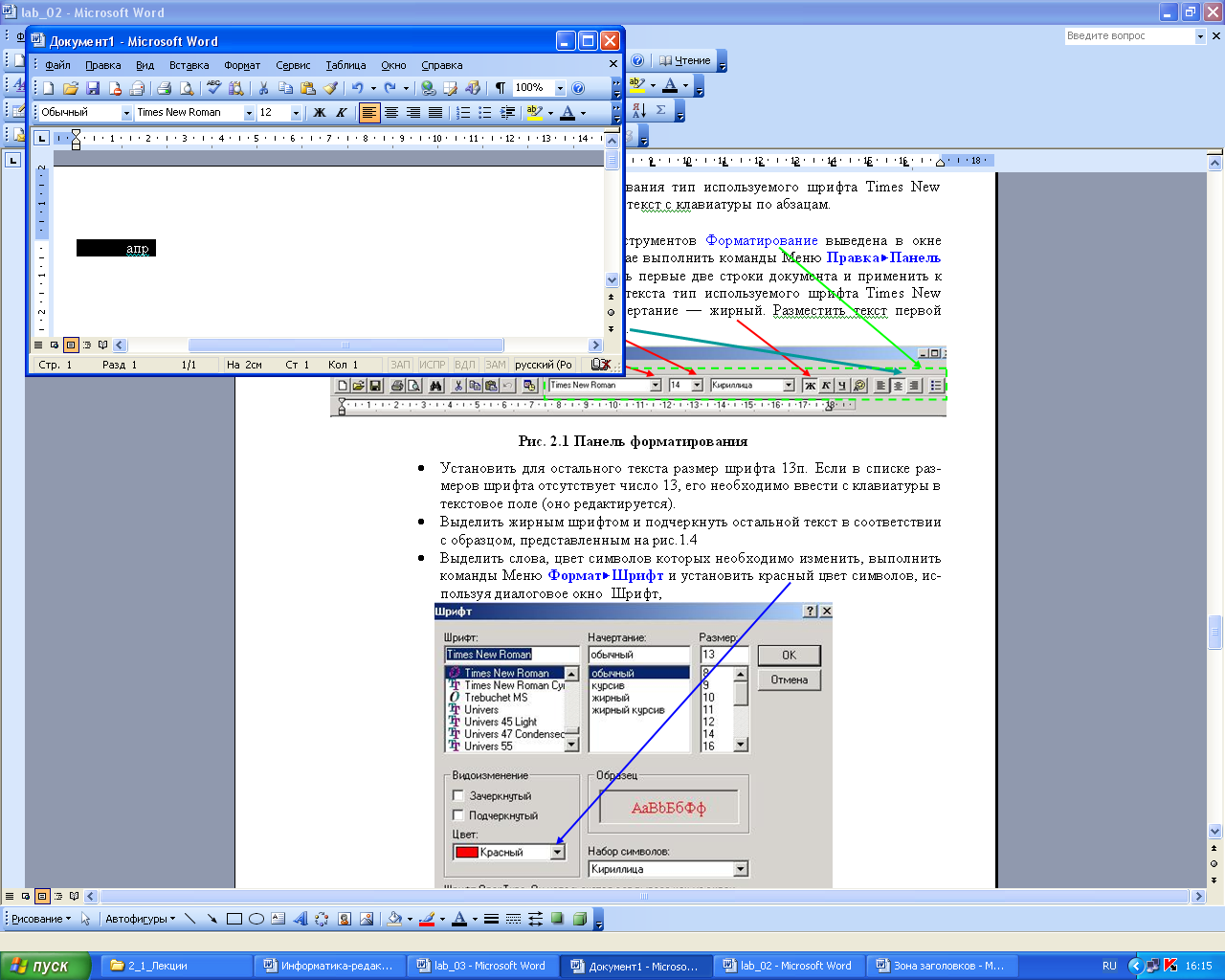Toggle Bold (Ж) formatting
Viewport: 1225px width, 980px height.
(x=320, y=113)
